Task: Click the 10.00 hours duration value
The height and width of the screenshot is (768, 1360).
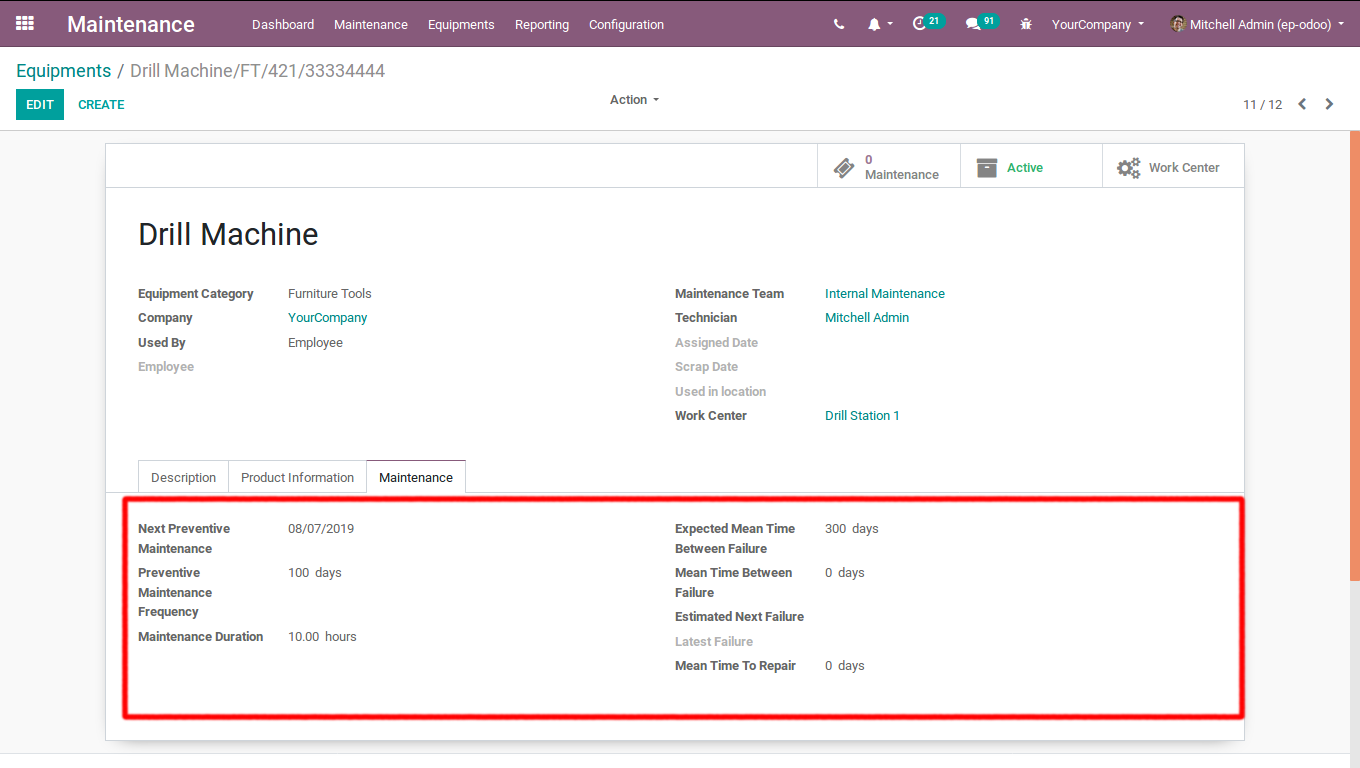Action: (322, 637)
